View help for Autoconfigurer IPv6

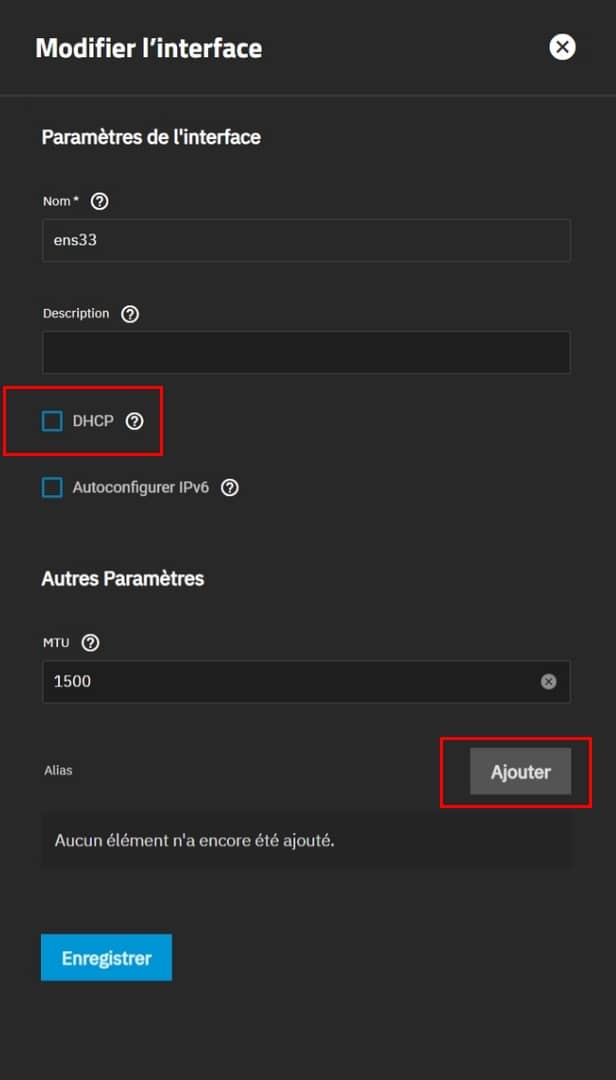(x=230, y=488)
